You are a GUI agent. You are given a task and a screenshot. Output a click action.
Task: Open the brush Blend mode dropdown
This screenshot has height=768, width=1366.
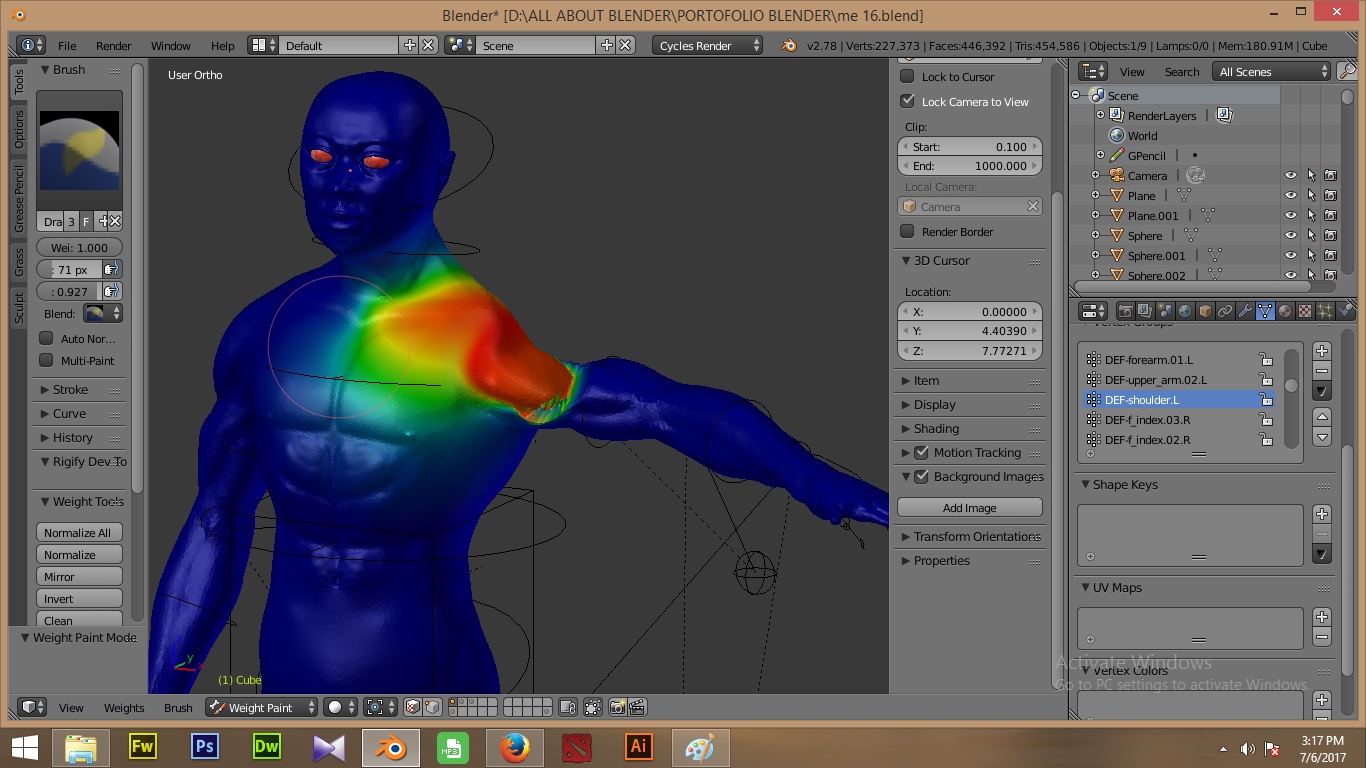[x=103, y=313]
